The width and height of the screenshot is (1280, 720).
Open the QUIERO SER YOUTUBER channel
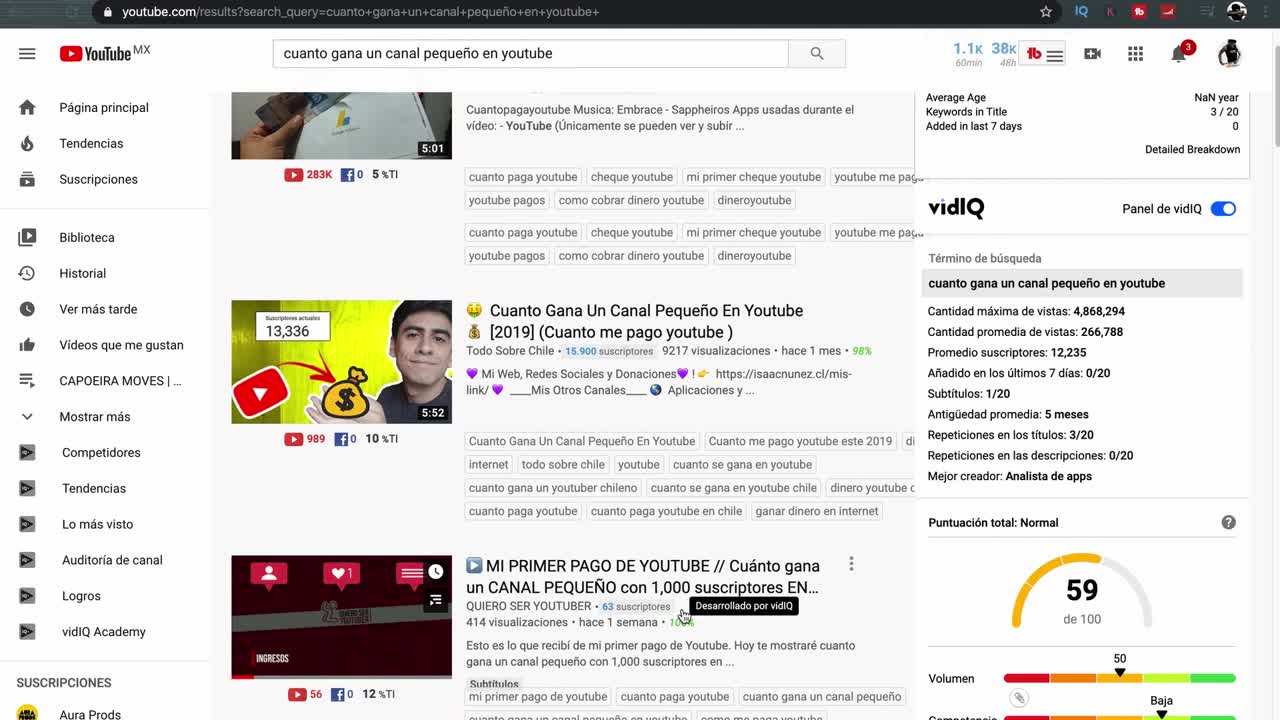pyautogui.click(x=528, y=606)
